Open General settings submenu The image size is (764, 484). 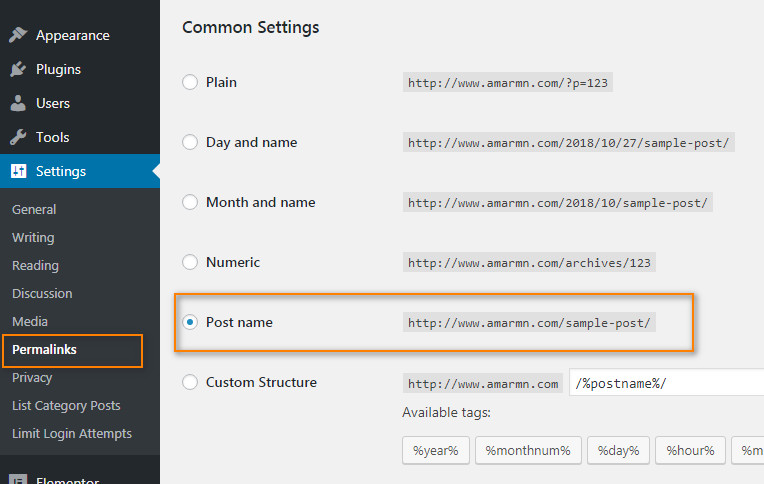click(34, 210)
